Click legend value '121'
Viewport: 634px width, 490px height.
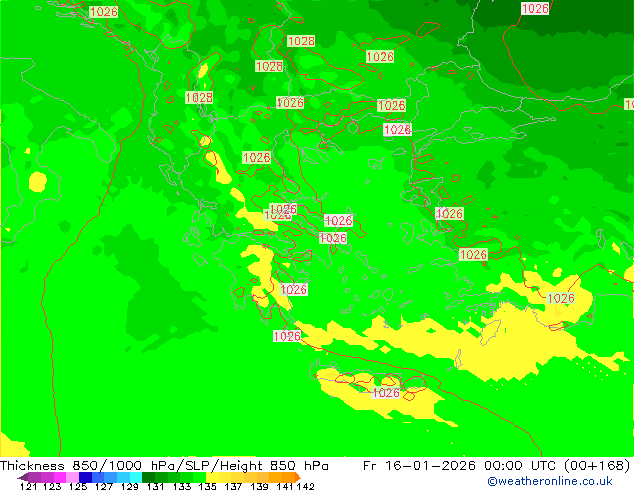[x=28, y=486]
